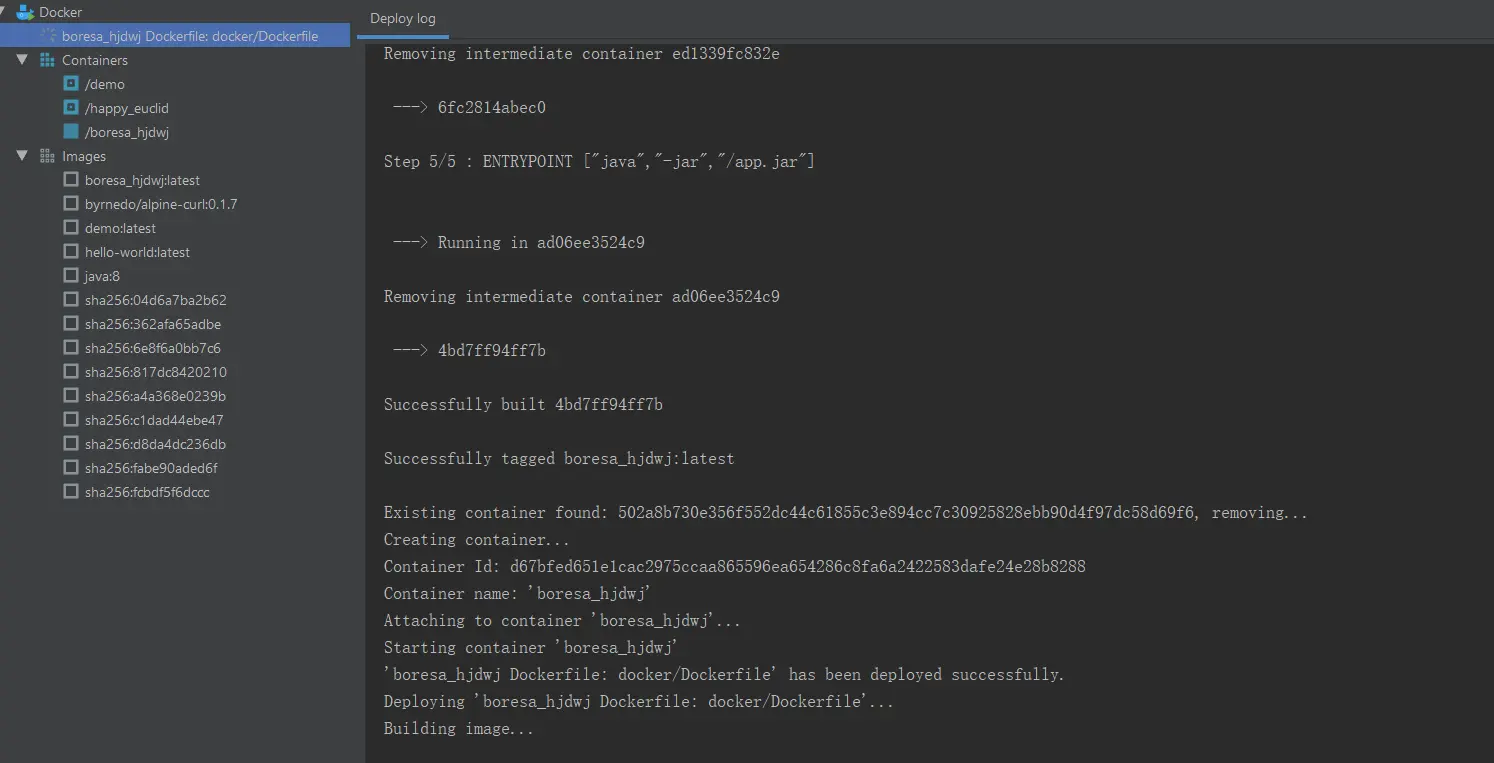Click the /happy_euclid container icon
This screenshot has width=1494, height=763.
coord(71,108)
